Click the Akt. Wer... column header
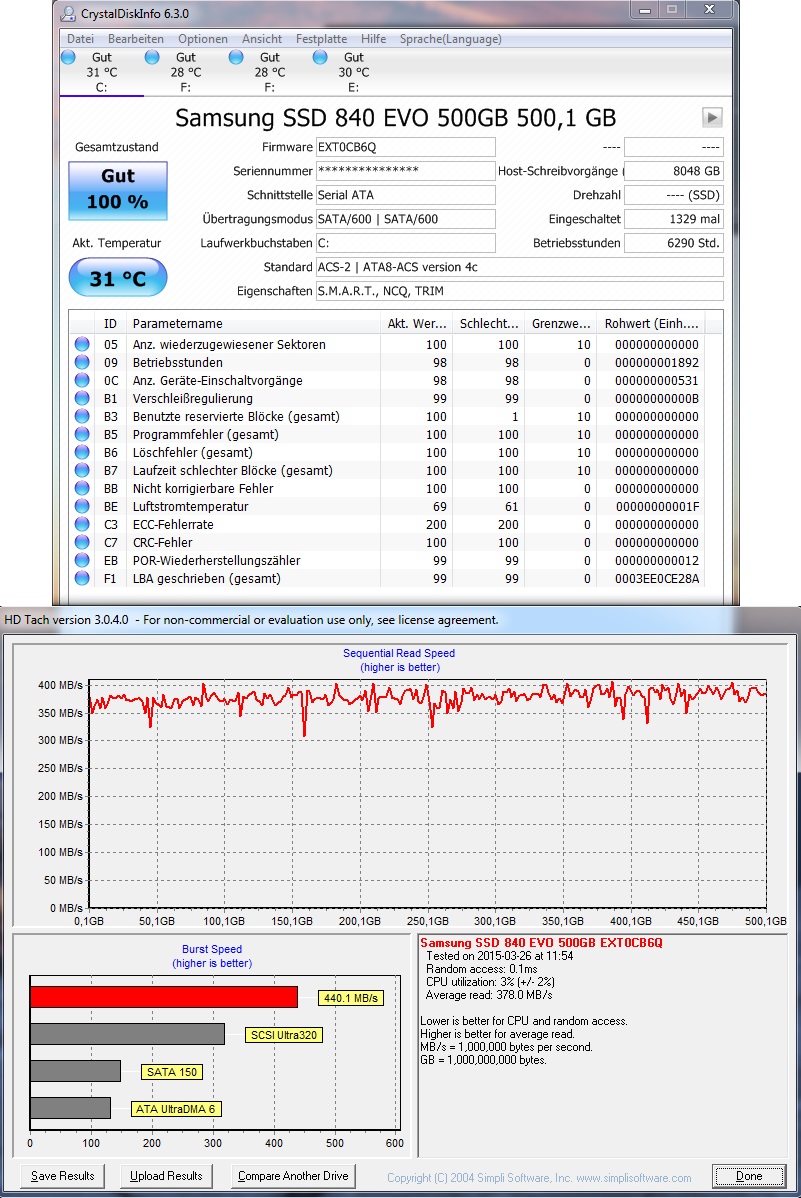 pyautogui.click(x=416, y=323)
